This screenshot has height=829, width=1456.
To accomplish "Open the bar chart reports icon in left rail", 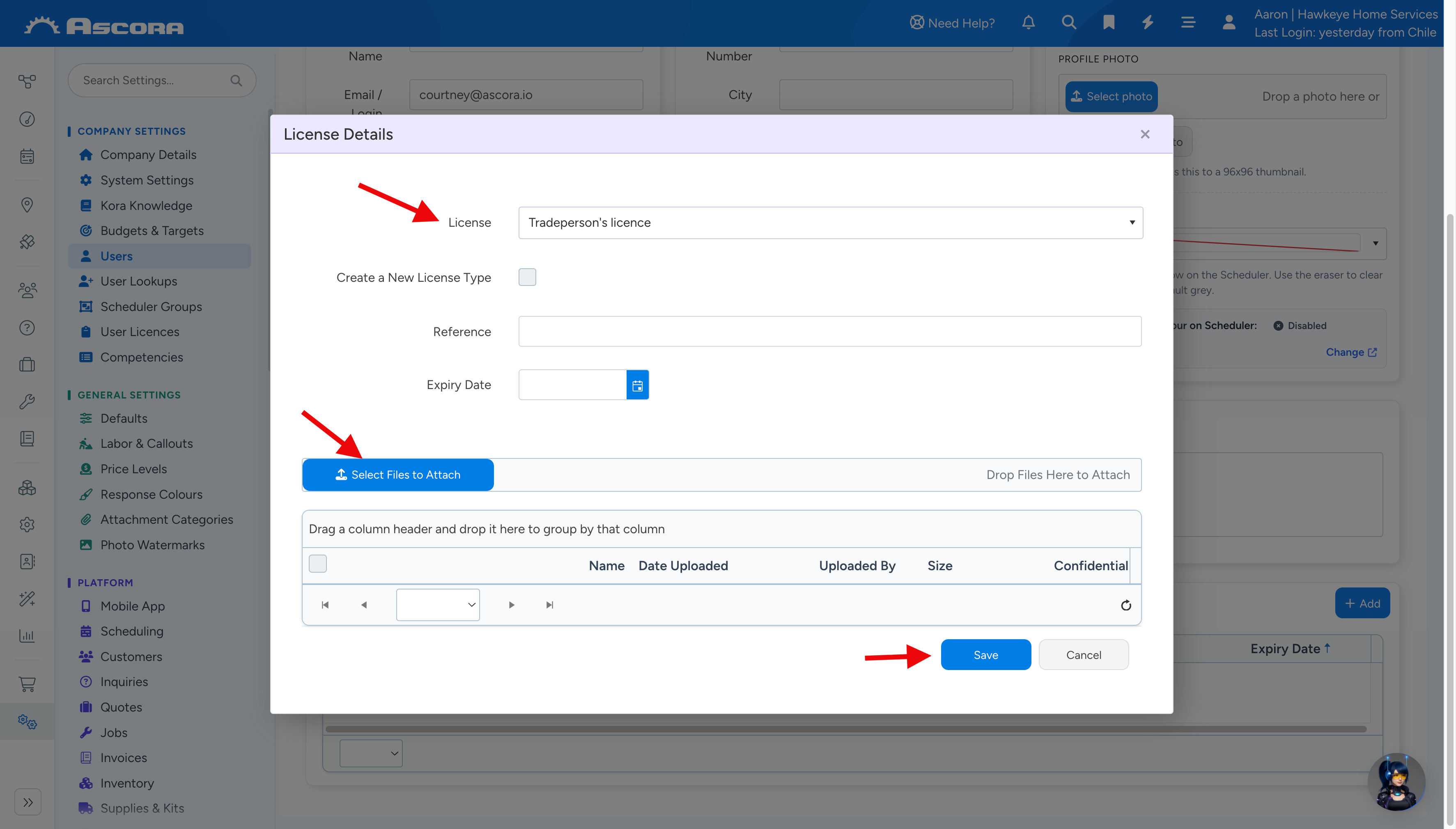I will [x=27, y=636].
